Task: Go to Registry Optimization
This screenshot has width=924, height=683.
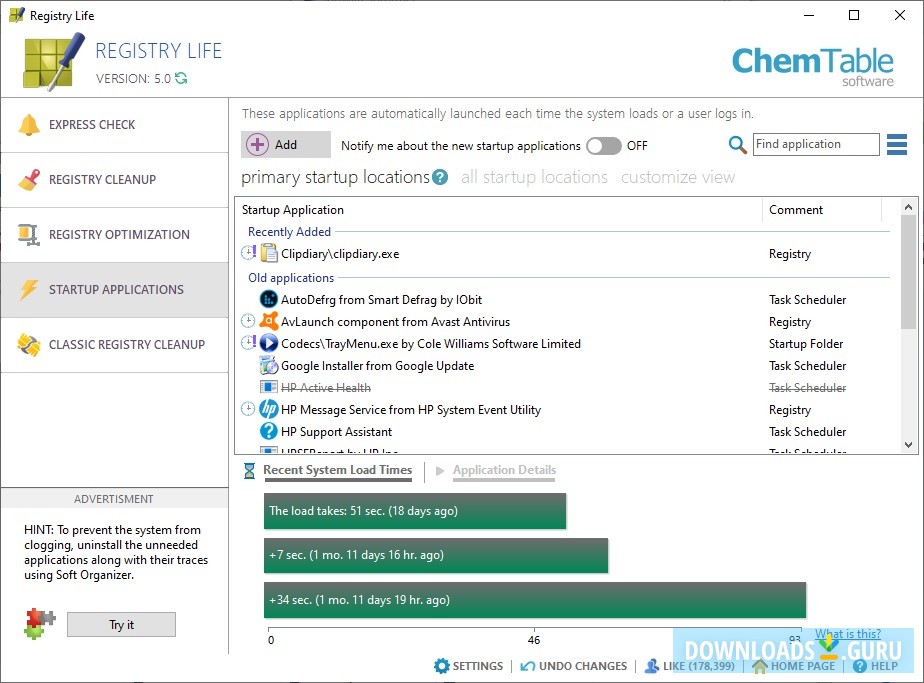Action: (x=114, y=235)
